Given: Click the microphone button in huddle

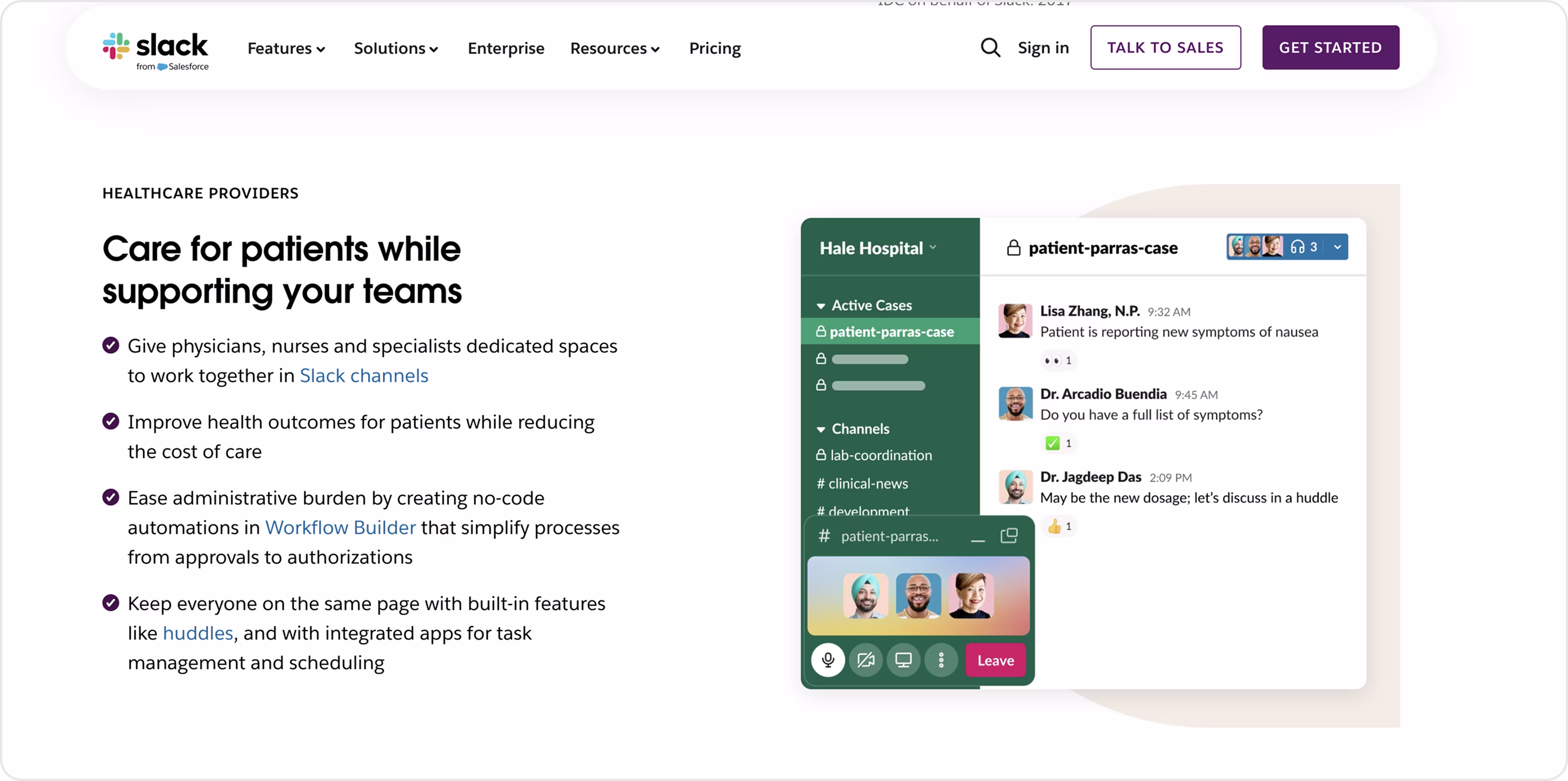Looking at the screenshot, I should pyautogui.click(x=828, y=660).
